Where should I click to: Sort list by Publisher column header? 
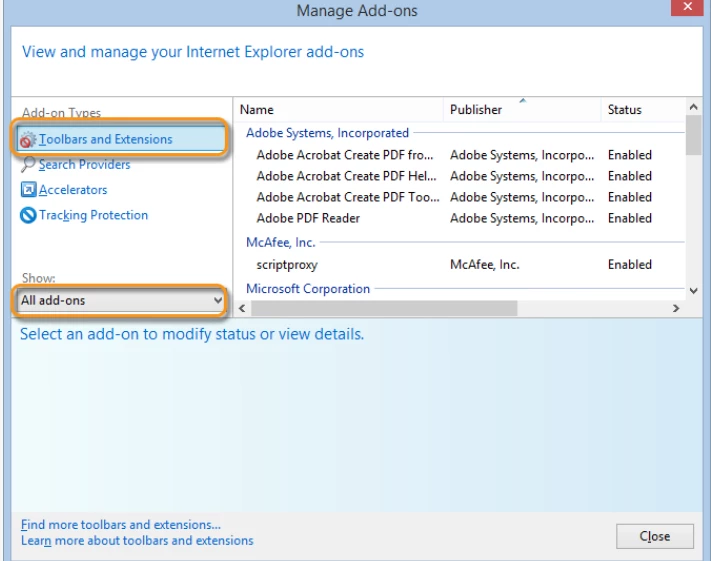[522, 110]
